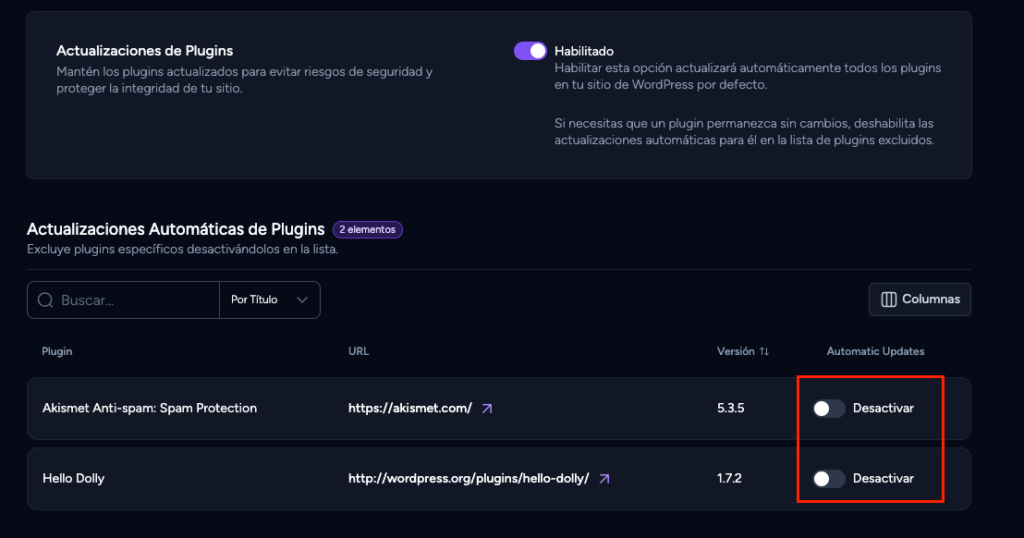
Task: Click the external arrow icon beside akismet.com
Action: tap(487, 409)
